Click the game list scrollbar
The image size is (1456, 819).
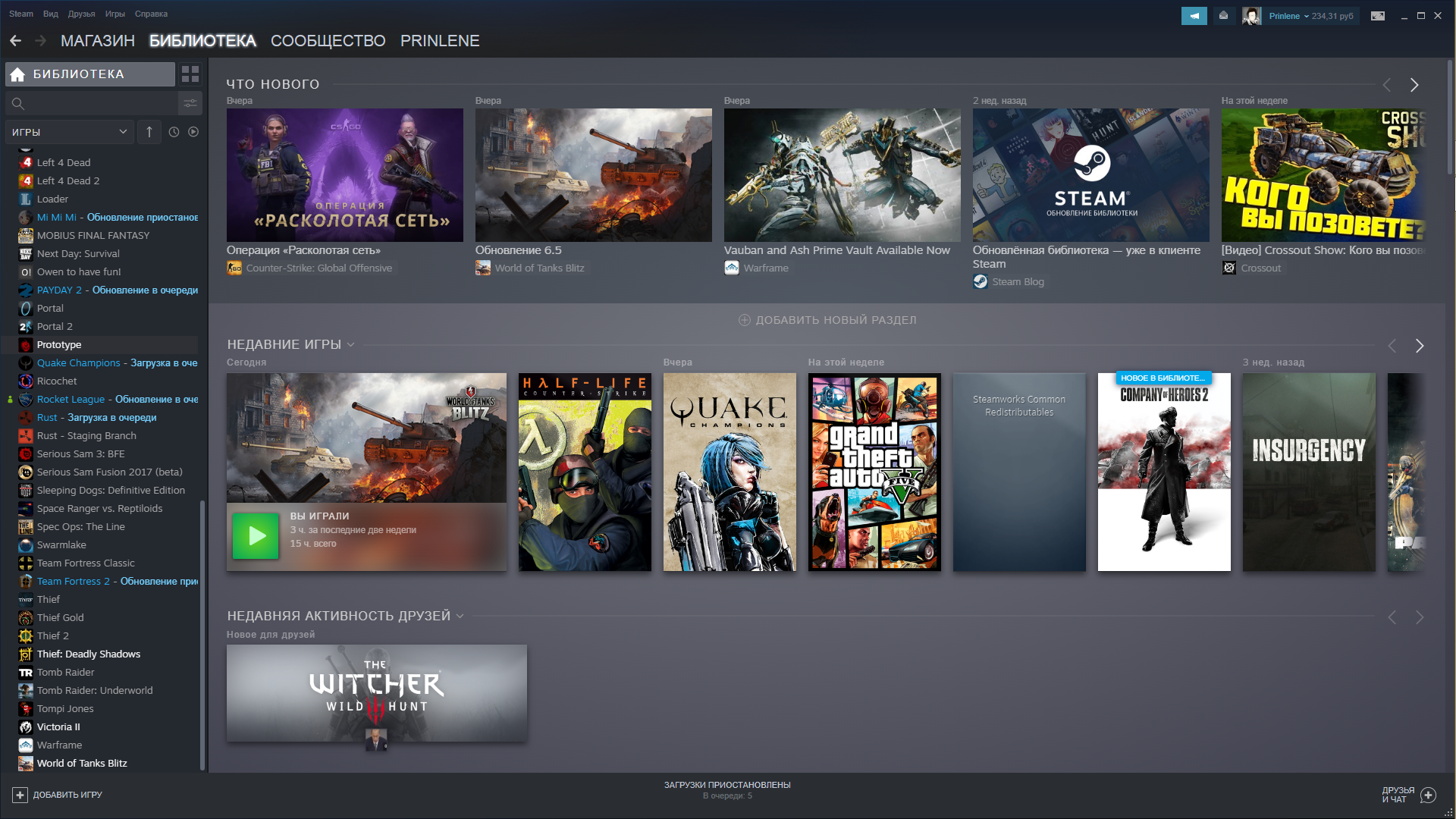pyautogui.click(x=202, y=635)
